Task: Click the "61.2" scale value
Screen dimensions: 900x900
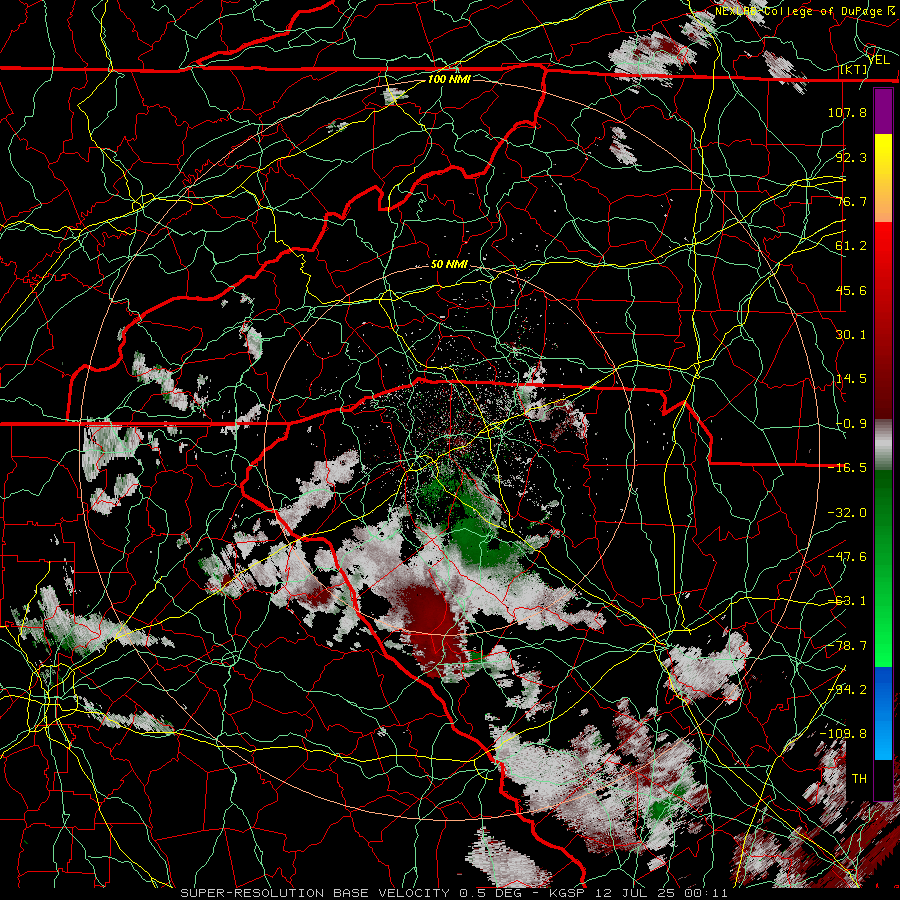Action: (x=851, y=246)
